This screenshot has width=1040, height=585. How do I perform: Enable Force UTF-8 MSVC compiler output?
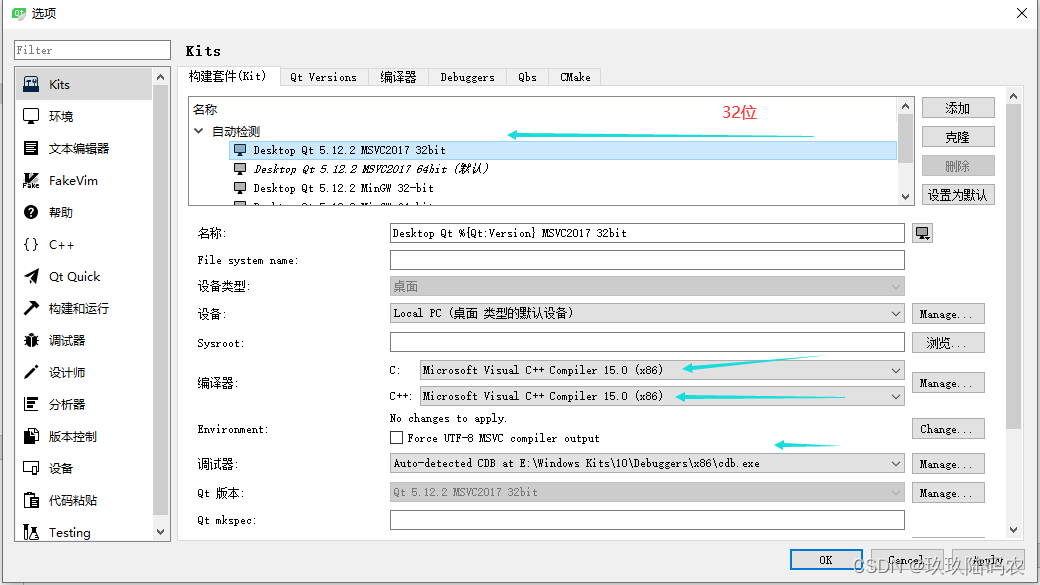click(397, 438)
